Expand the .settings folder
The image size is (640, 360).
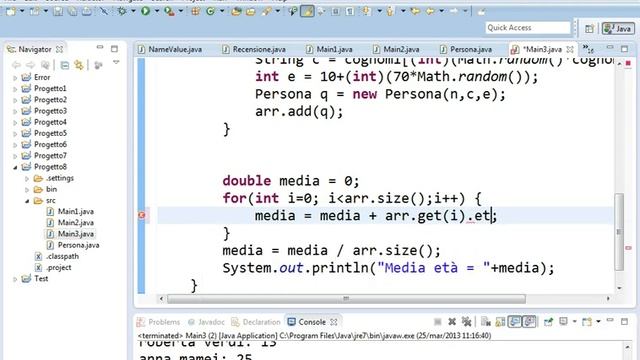pyautogui.click(x=27, y=178)
